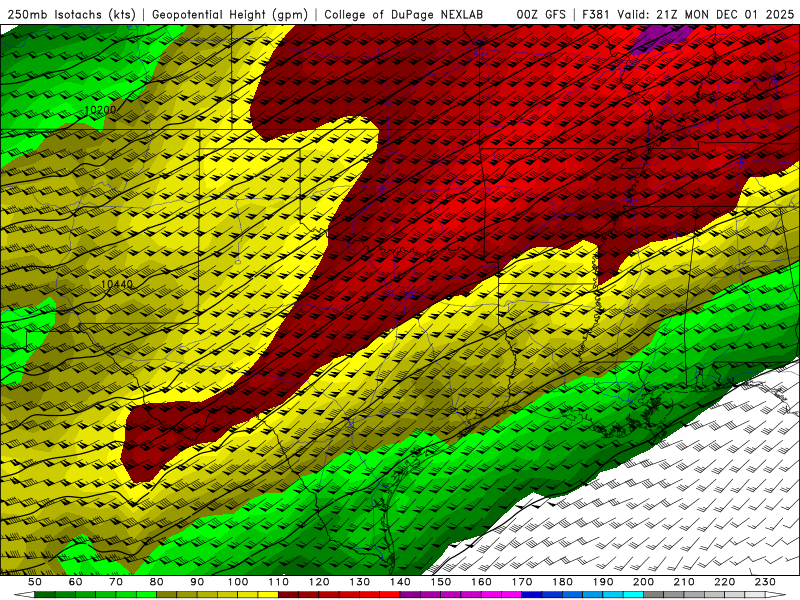Click the legend value 230
800x600 pixels.
click(x=765, y=582)
